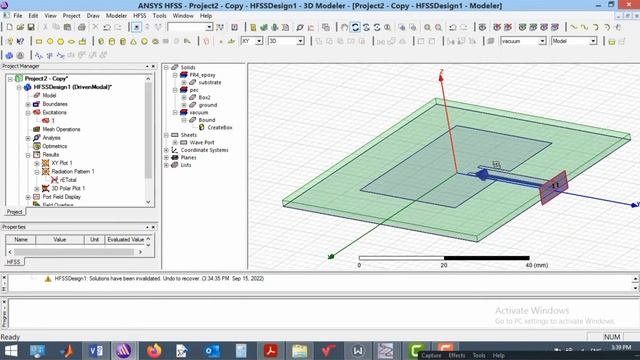The image size is (640, 360).
Task: Select the Draw Rectangle tool
Action: pos(39,41)
